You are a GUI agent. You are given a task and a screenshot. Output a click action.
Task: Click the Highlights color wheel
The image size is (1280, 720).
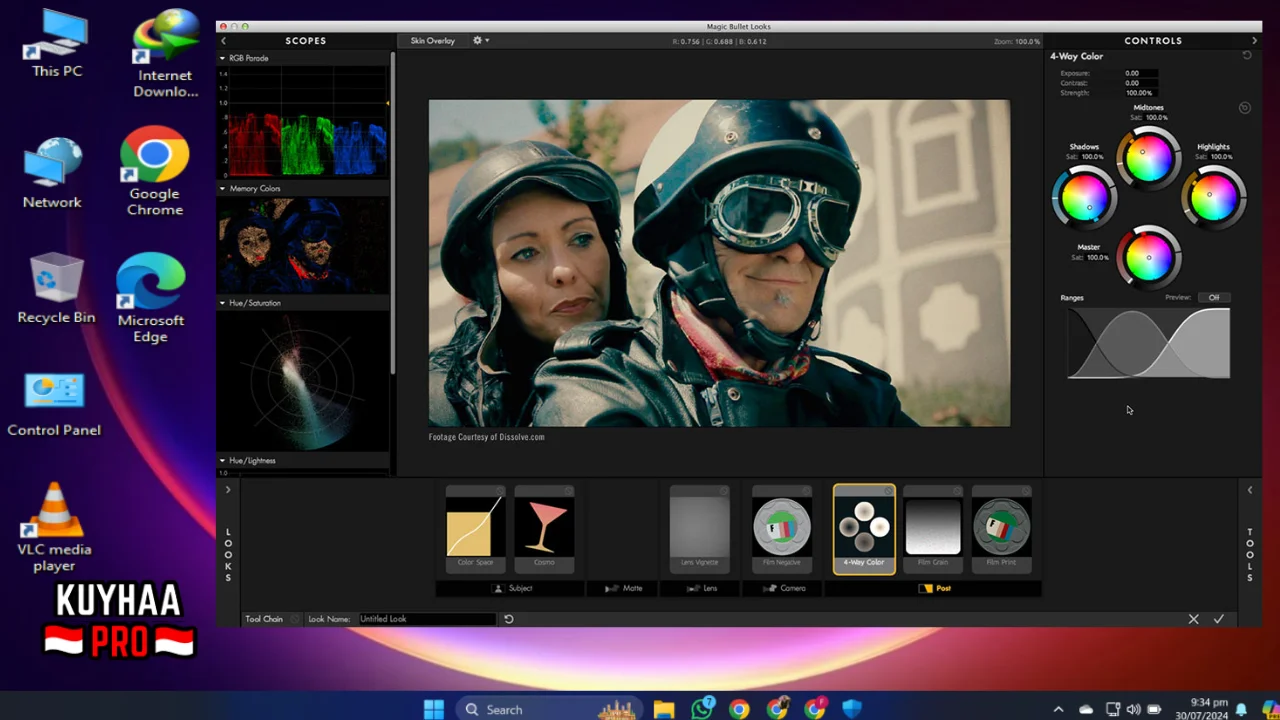(1214, 197)
